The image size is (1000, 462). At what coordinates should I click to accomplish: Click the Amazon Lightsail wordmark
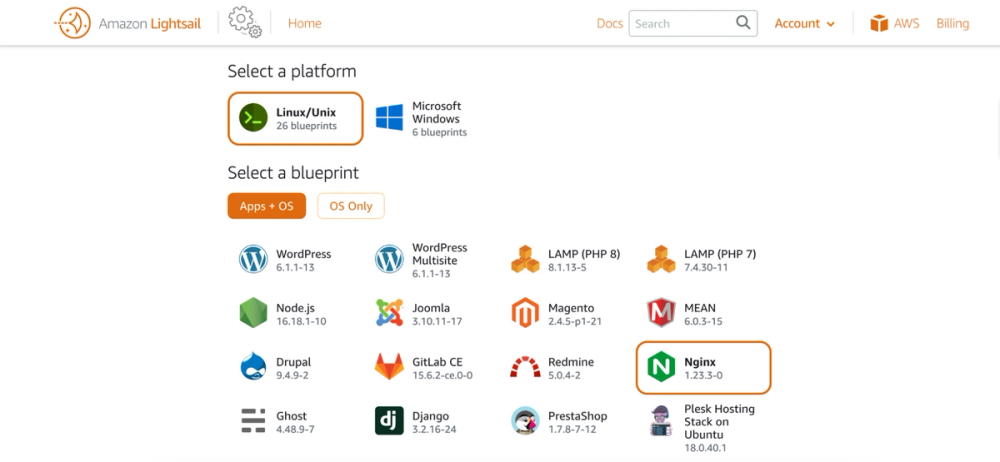pos(150,24)
